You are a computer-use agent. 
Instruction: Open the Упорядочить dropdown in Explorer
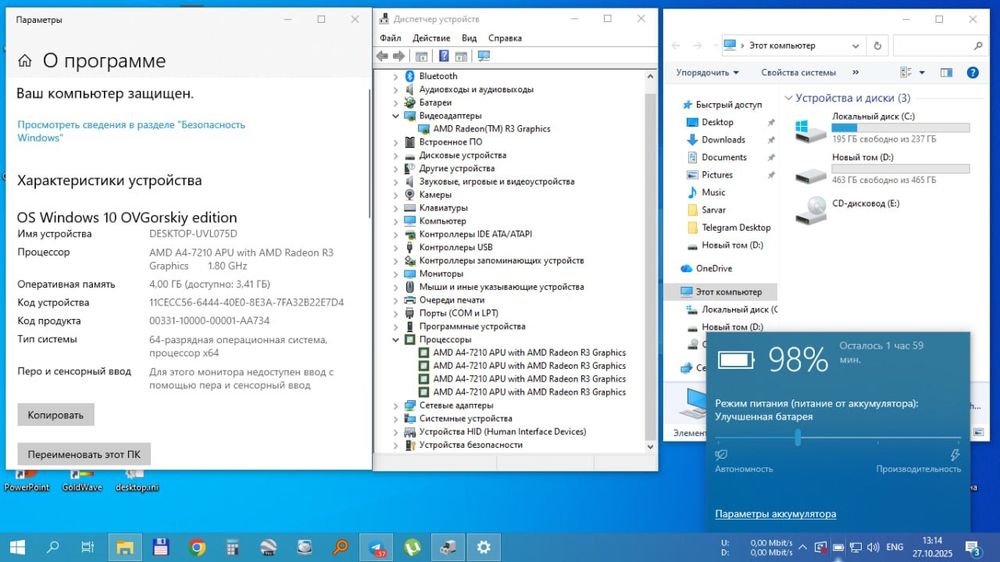click(x=707, y=73)
